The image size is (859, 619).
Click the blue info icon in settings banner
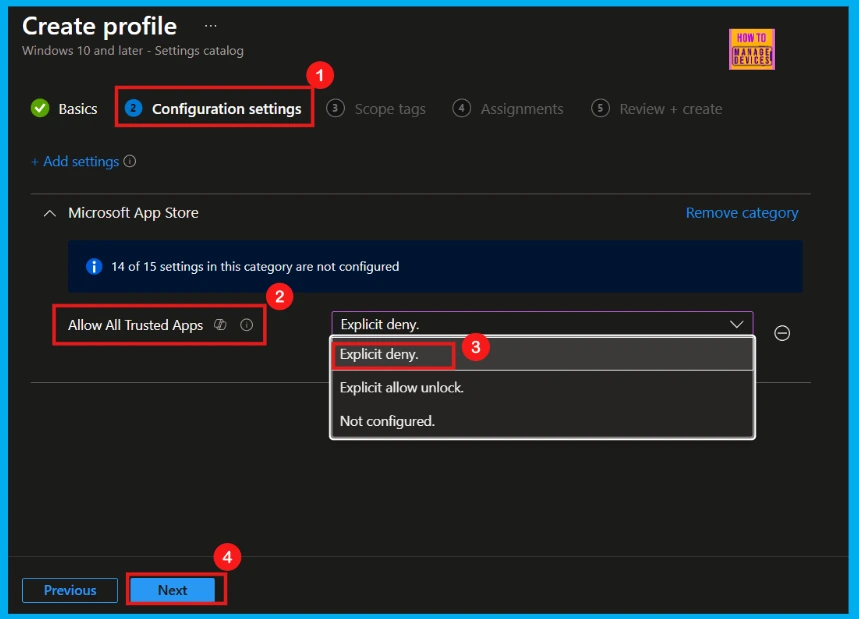click(x=94, y=266)
